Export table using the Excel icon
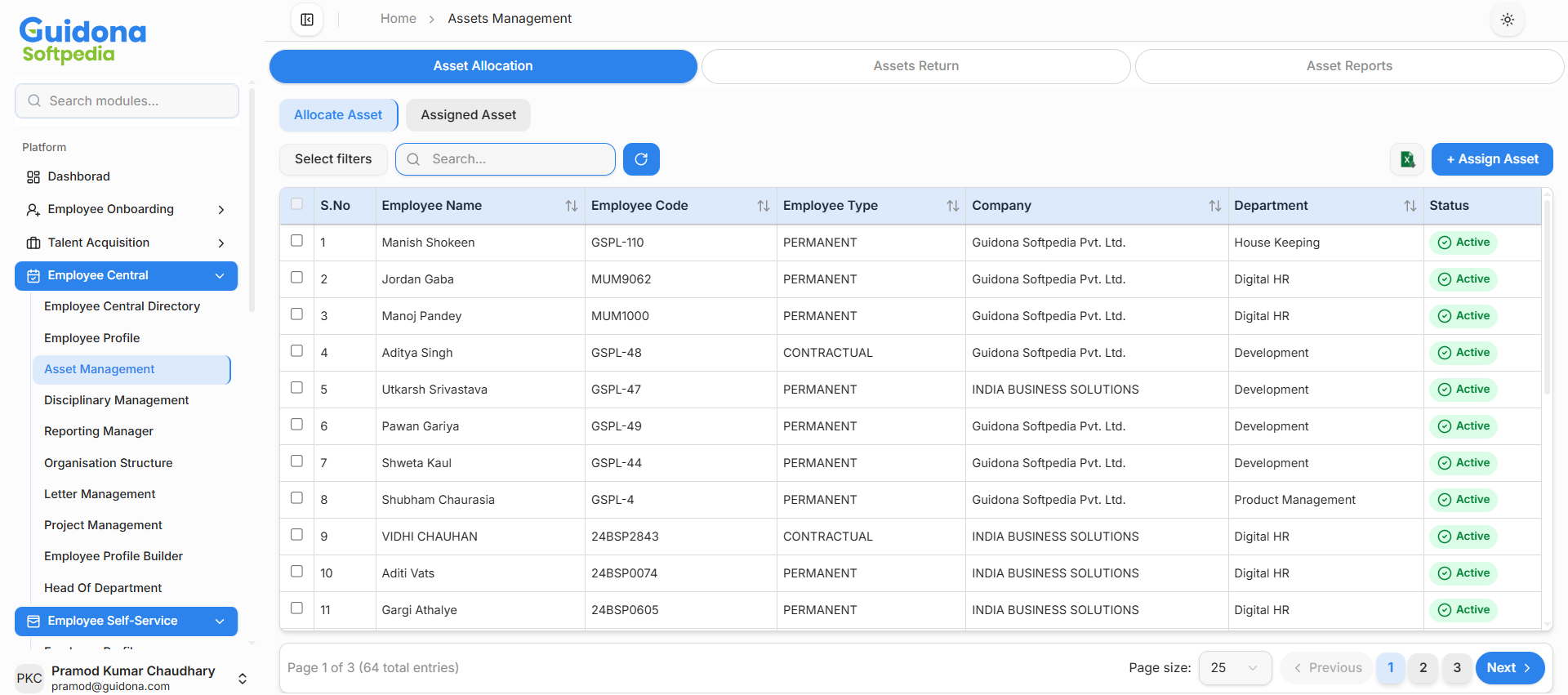This screenshot has width=1568, height=695. click(x=1407, y=159)
